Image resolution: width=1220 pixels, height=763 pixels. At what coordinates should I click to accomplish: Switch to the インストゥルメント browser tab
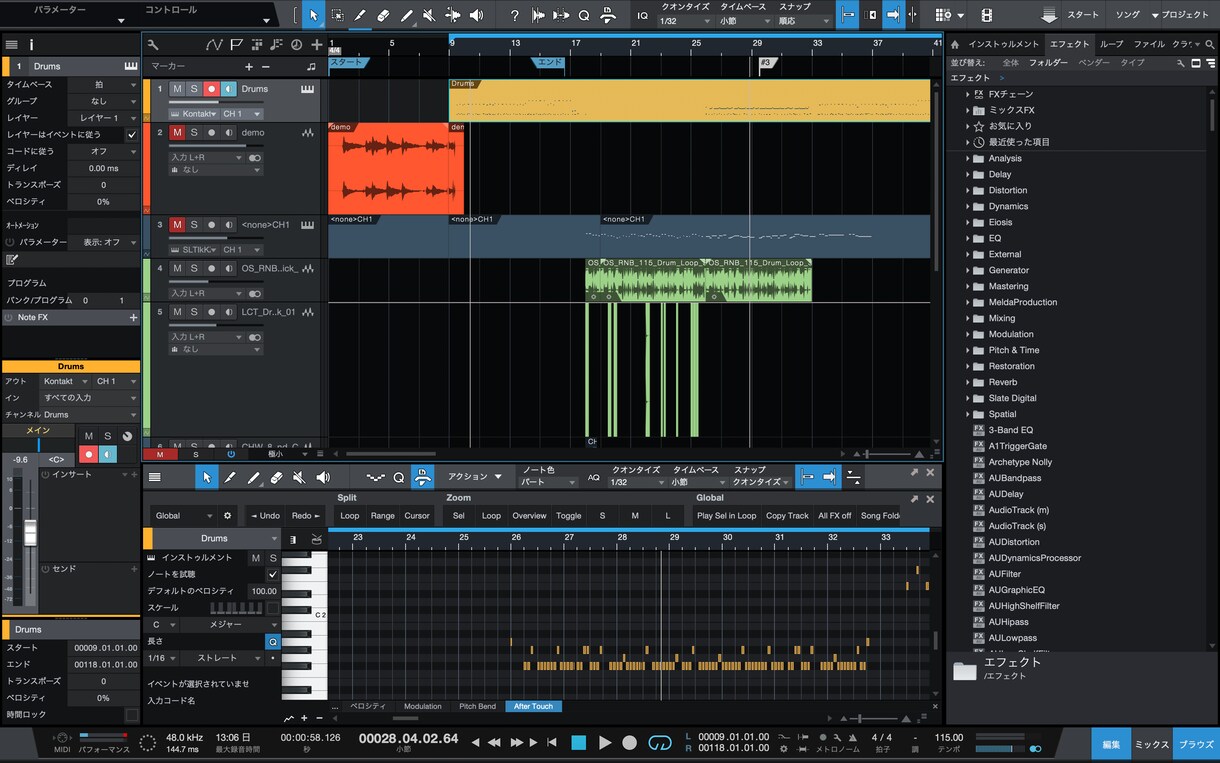(1004, 44)
